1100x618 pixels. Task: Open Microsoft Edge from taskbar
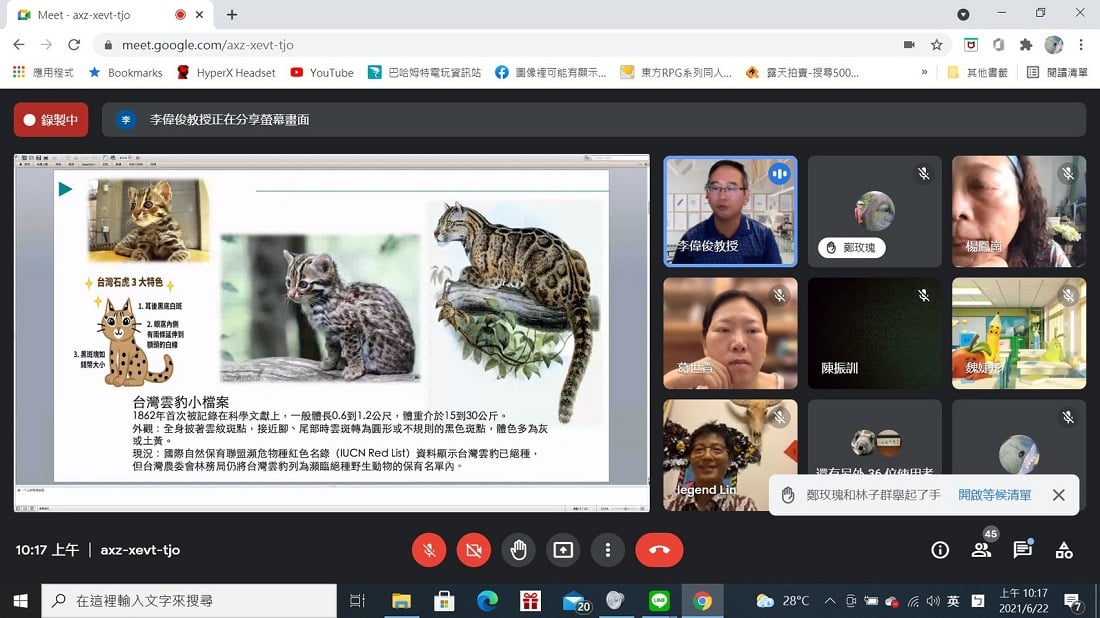pyautogui.click(x=487, y=601)
